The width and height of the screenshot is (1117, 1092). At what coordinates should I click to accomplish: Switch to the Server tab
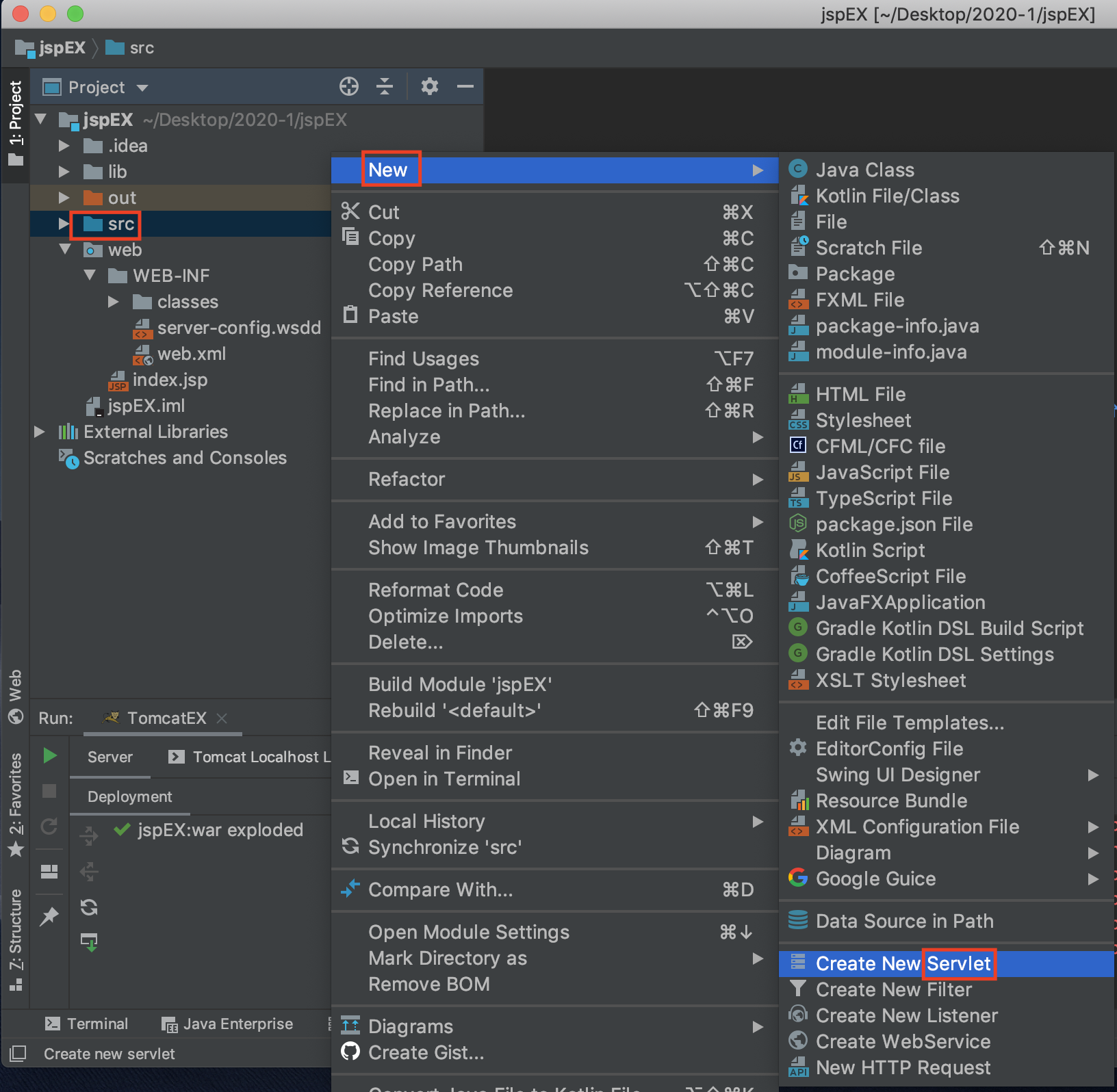point(110,757)
